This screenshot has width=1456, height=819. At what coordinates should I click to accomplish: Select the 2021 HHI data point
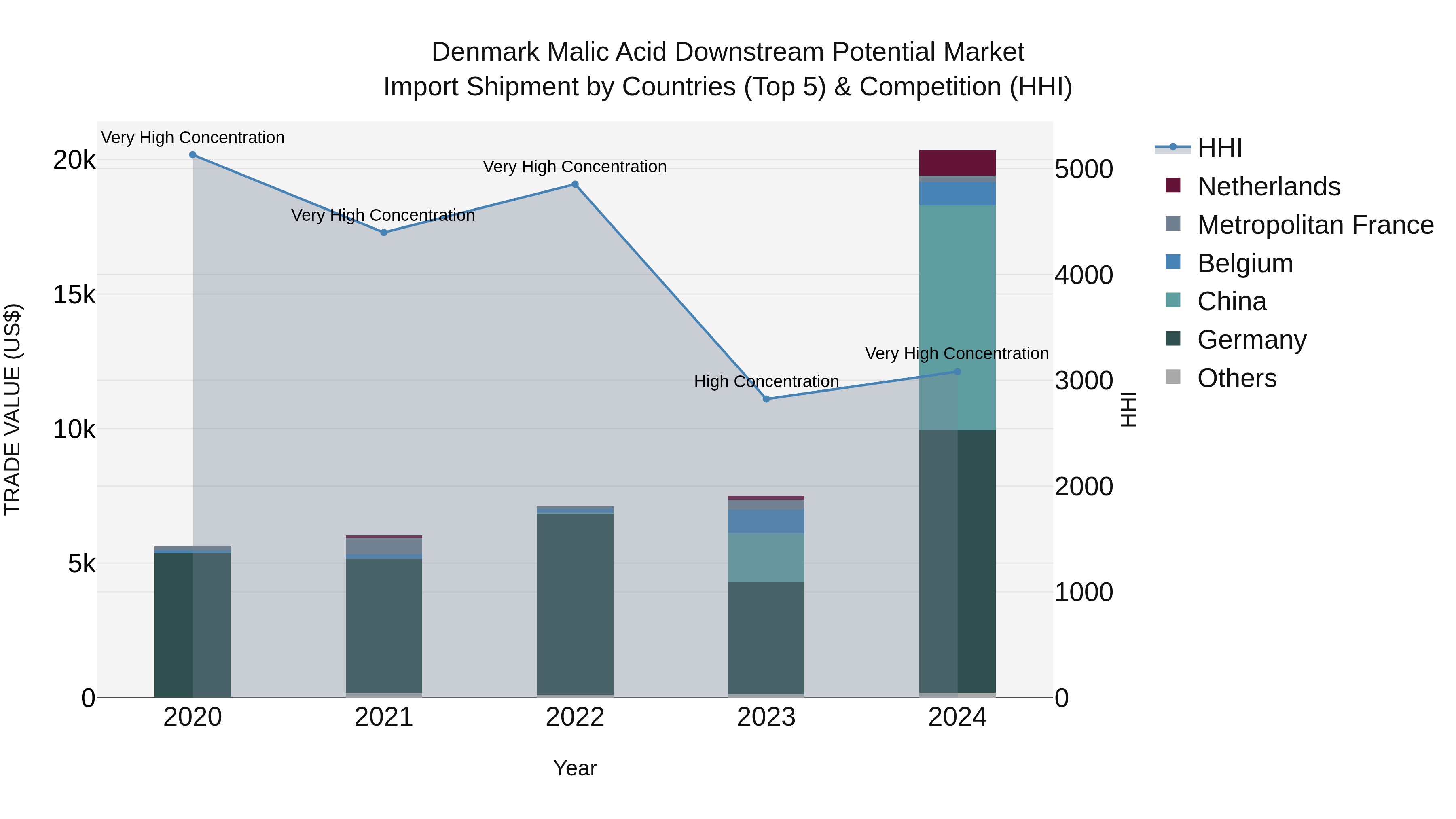[384, 232]
